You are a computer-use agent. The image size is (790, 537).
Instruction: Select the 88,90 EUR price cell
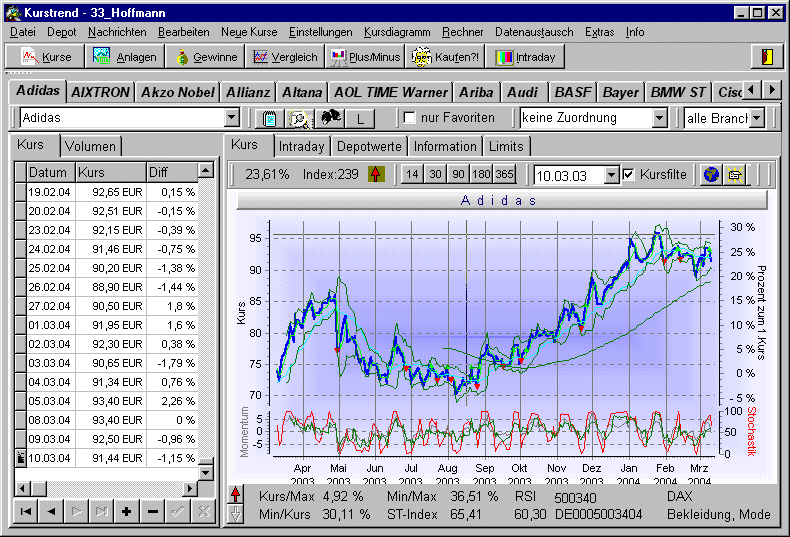pos(110,288)
